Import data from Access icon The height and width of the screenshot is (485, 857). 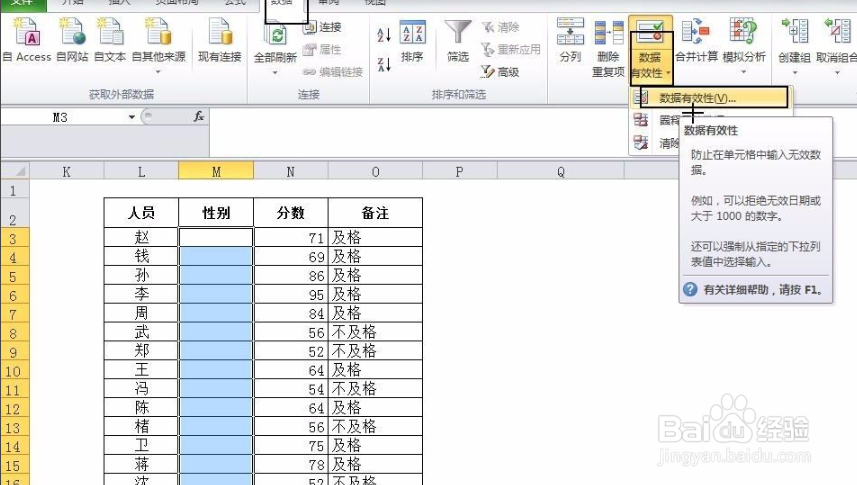click(27, 39)
